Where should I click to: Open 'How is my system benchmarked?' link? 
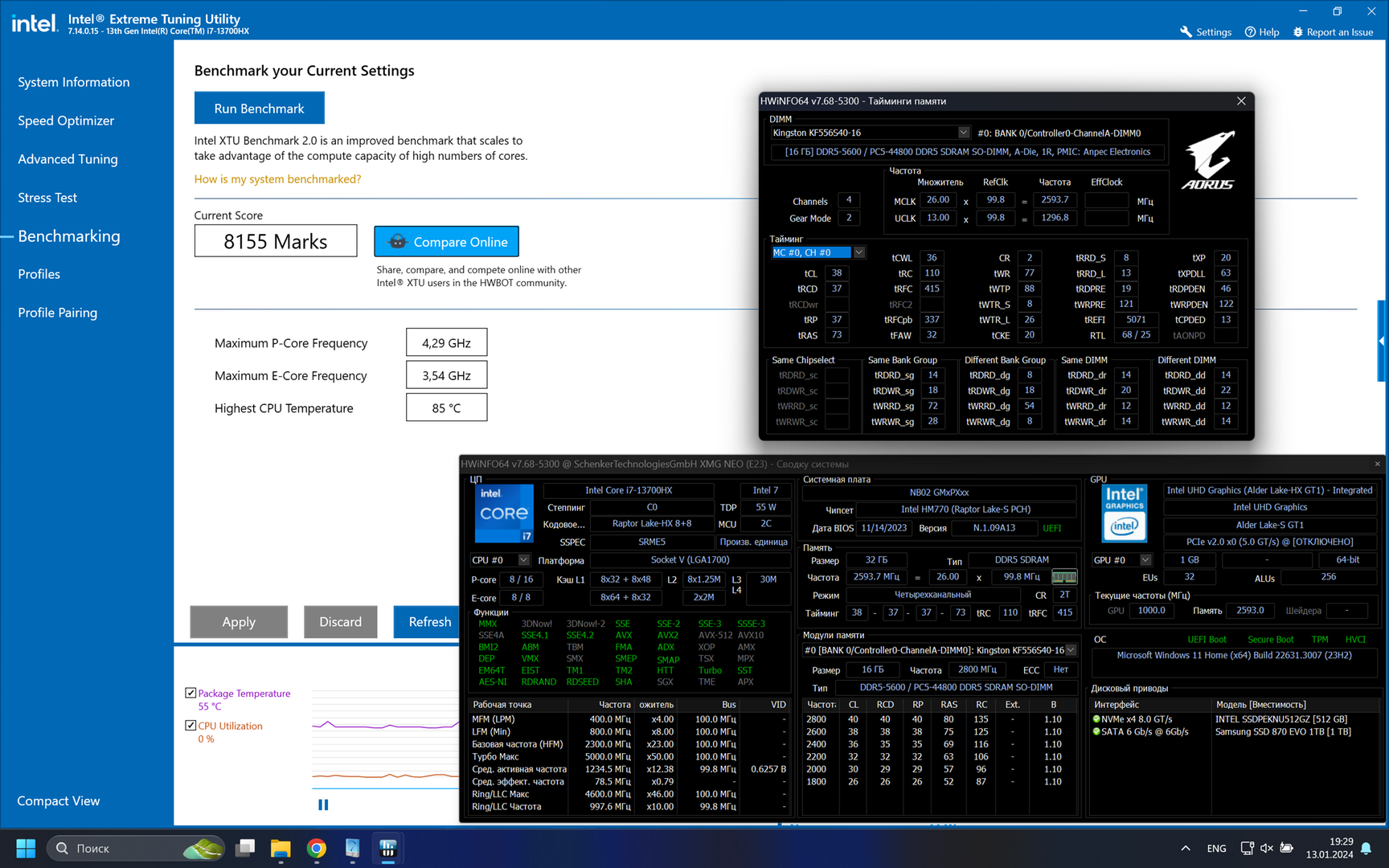(277, 179)
